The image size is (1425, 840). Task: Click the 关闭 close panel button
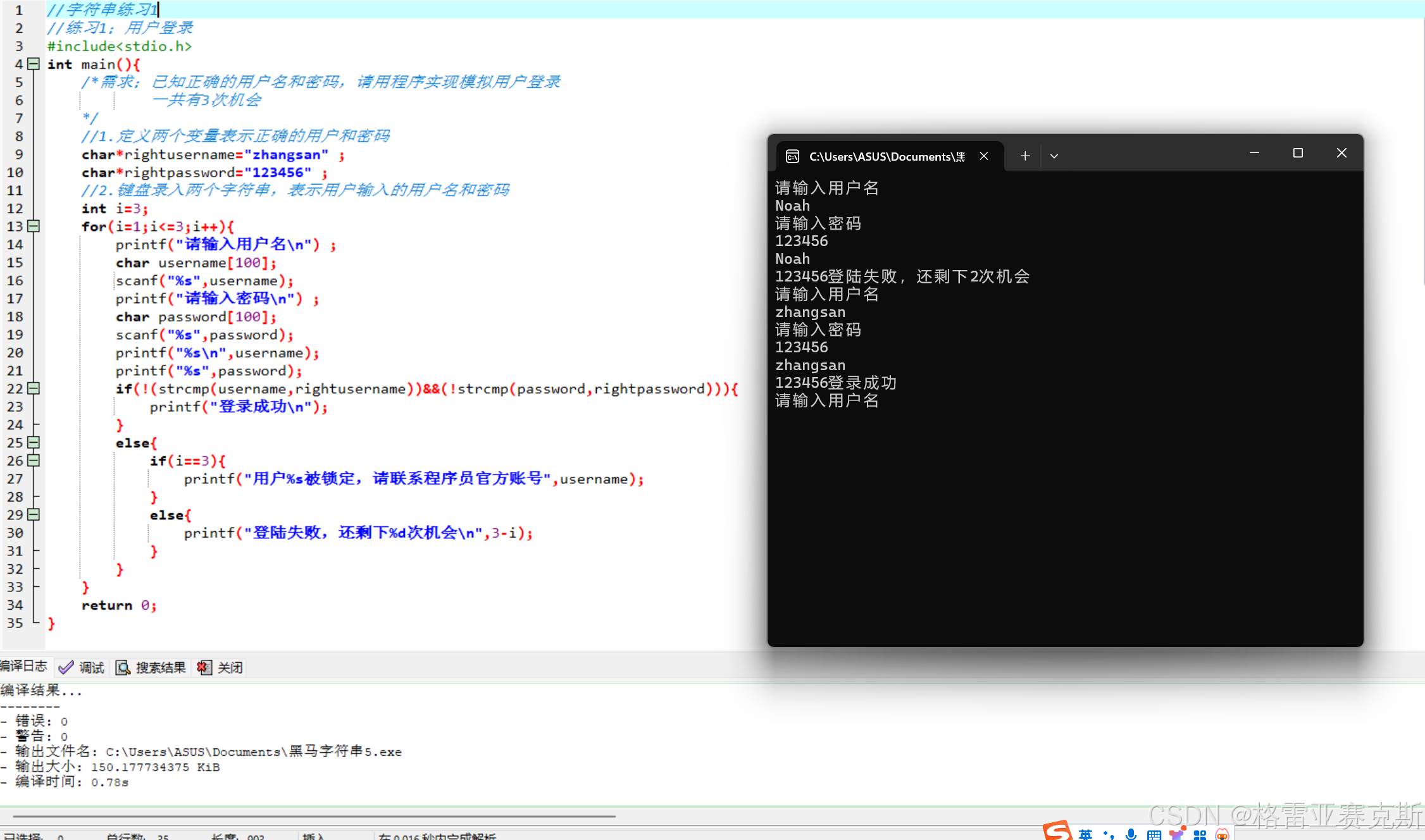[x=220, y=667]
